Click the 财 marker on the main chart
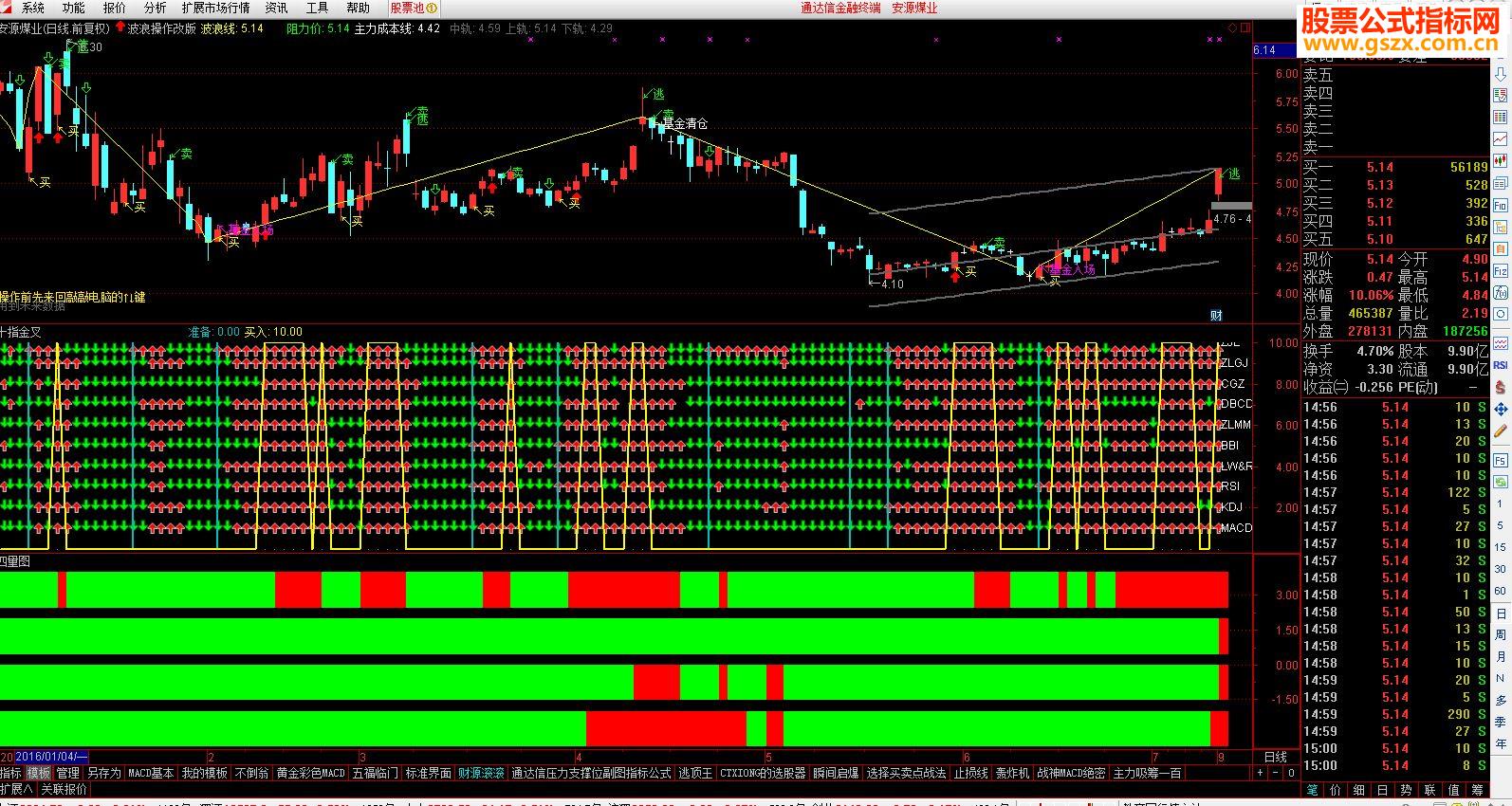Viewport: 1512px width, 806px height. 1215,315
